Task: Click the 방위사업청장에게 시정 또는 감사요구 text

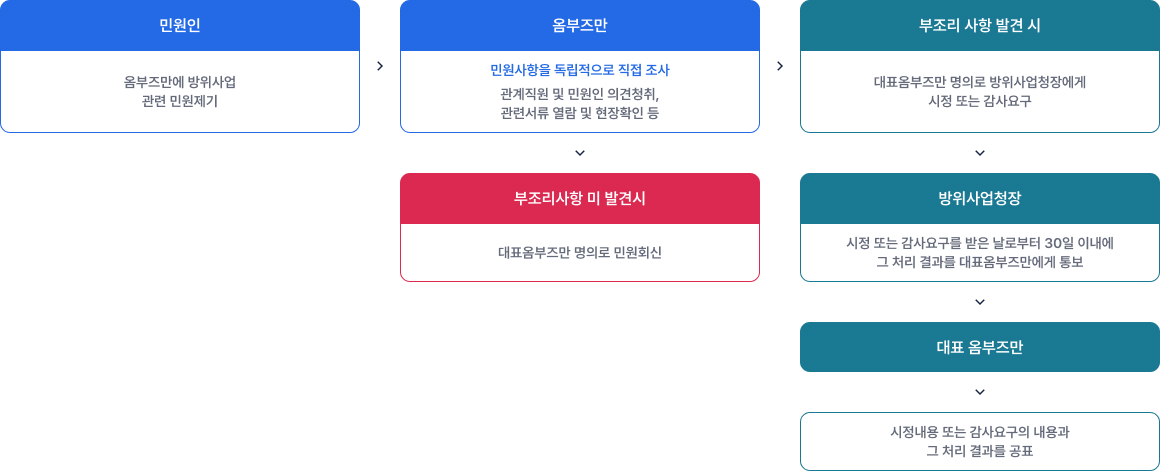Action: coord(980,91)
